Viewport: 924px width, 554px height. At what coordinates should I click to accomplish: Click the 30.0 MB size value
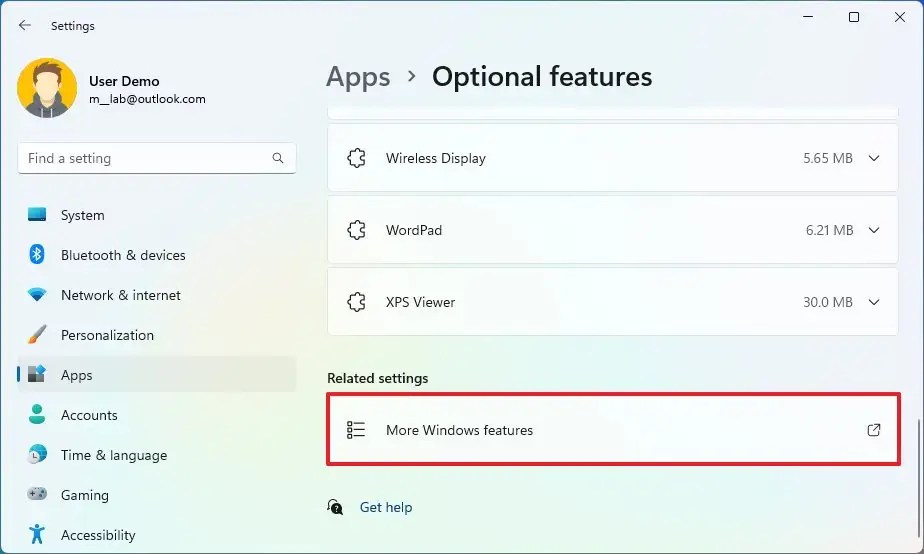click(x=828, y=302)
